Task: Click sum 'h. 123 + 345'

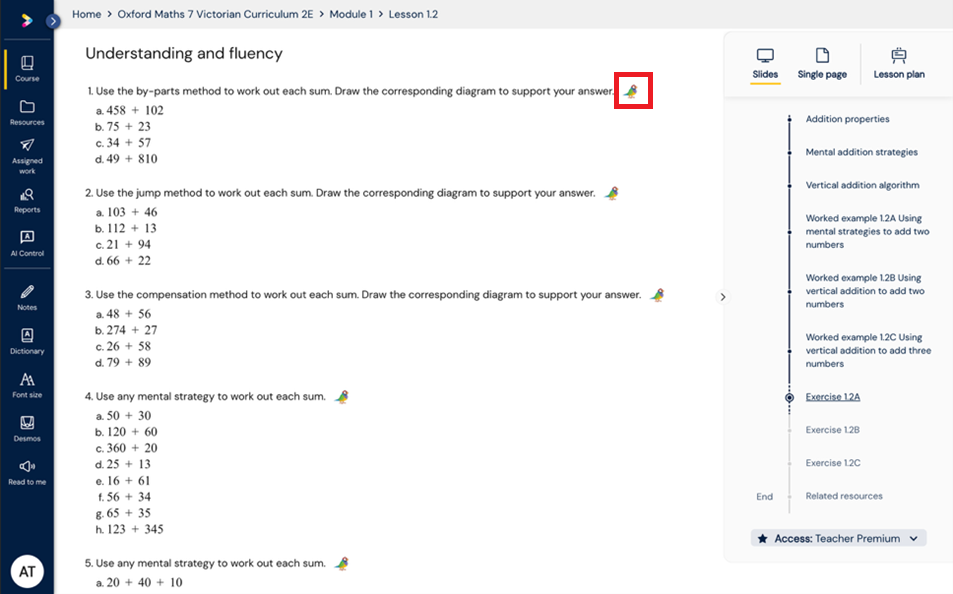Action: click(x=129, y=530)
